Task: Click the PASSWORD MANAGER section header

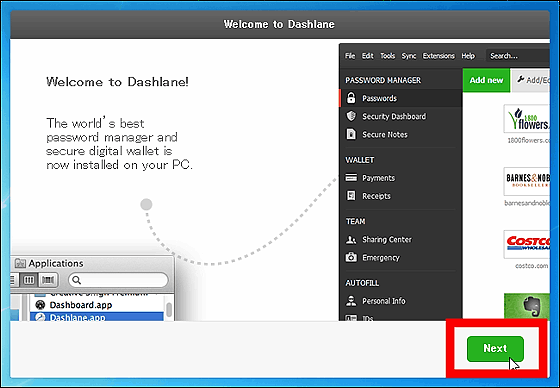Action: click(383, 80)
